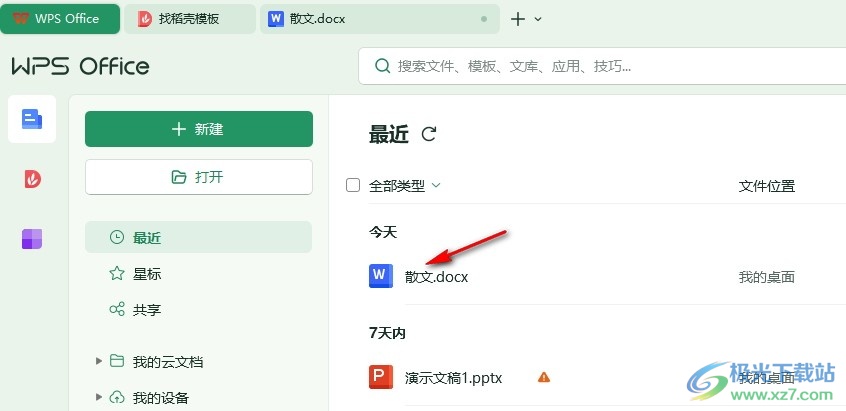Click the 7天内 group heading

tap(387, 333)
